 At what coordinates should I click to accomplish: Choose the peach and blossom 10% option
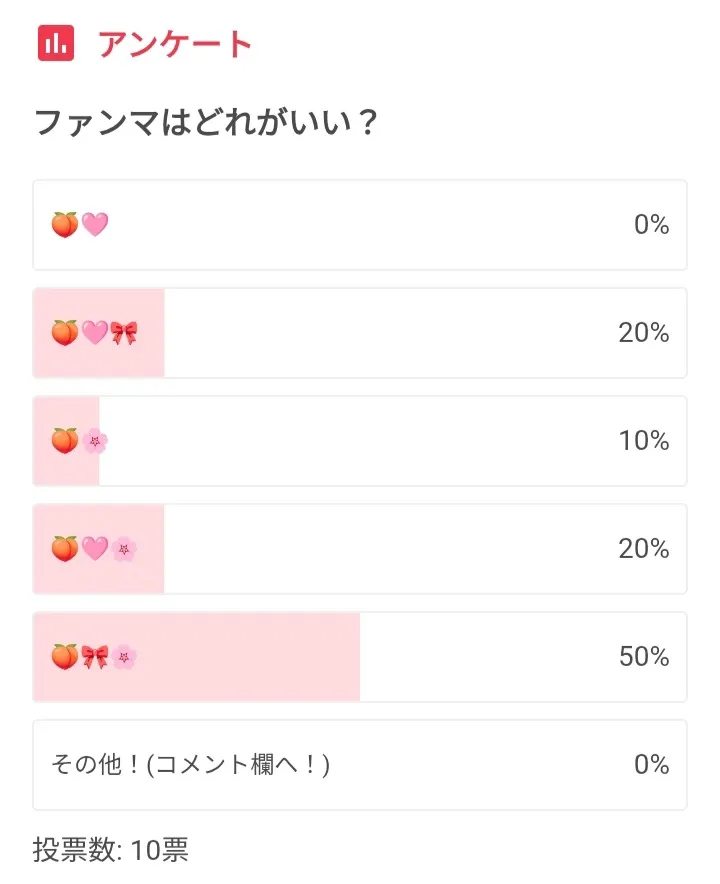tap(360, 441)
